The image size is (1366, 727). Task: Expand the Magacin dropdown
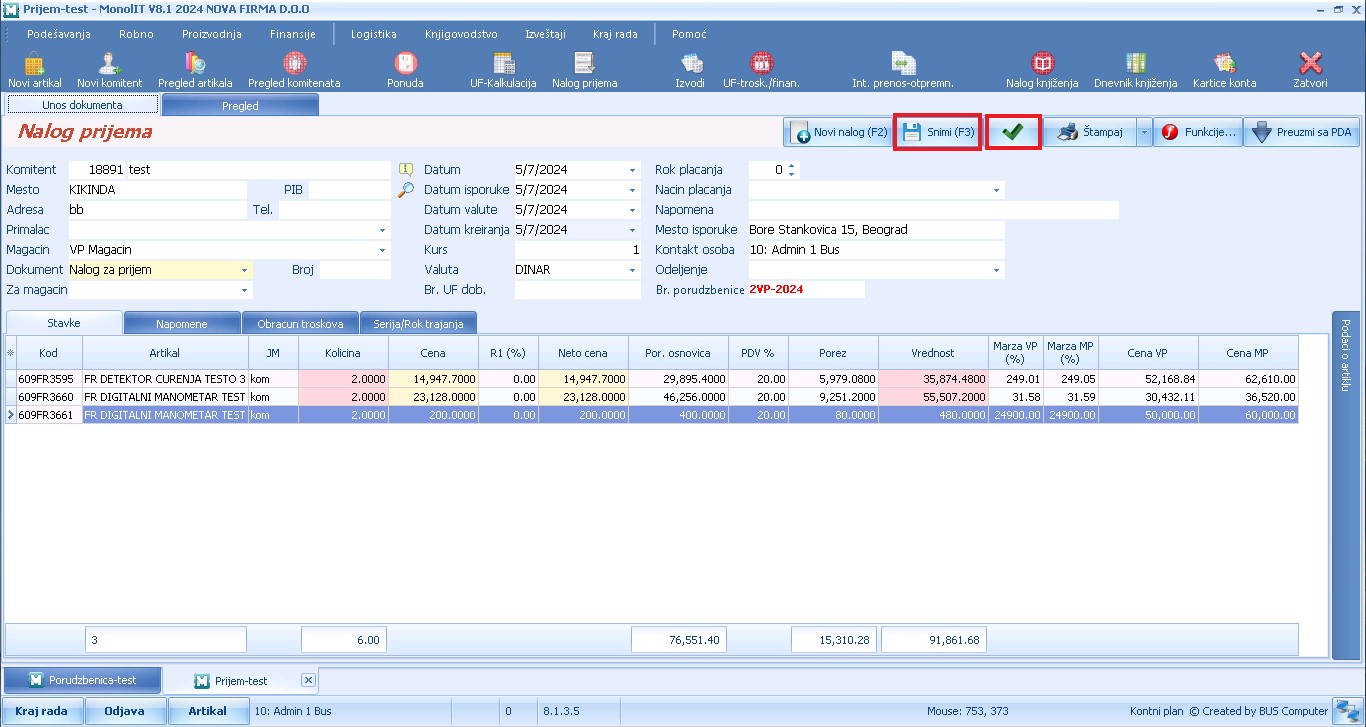tap(382, 250)
